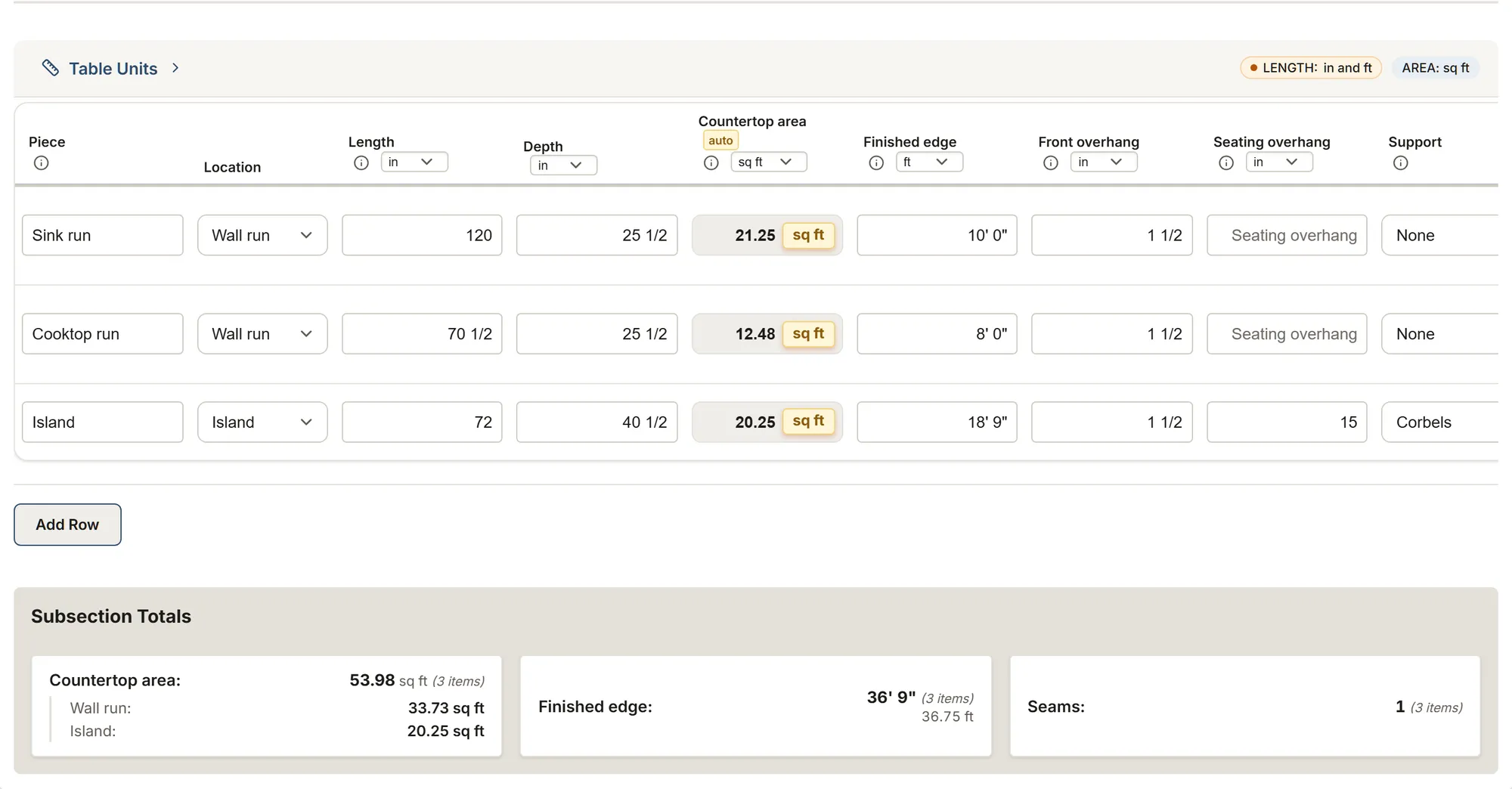Edit Cooktop run front overhang field
Image resolution: width=1512 pixels, height=789 pixels.
pyautogui.click(x=1112, y=334)
